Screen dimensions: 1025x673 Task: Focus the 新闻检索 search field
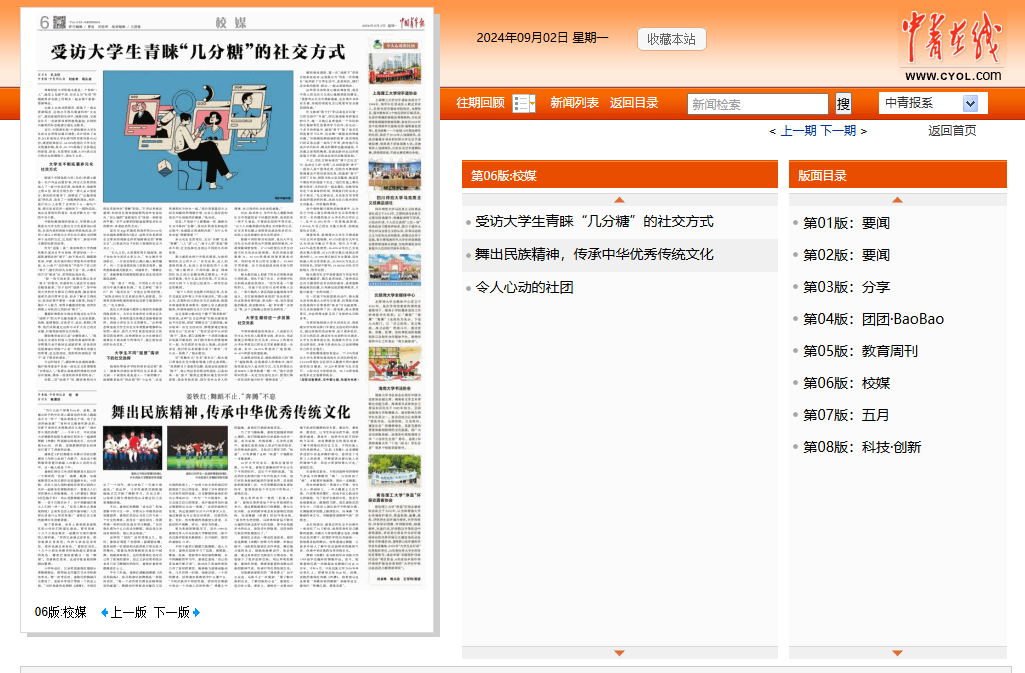pyautogui.click(x=757, y=104)
